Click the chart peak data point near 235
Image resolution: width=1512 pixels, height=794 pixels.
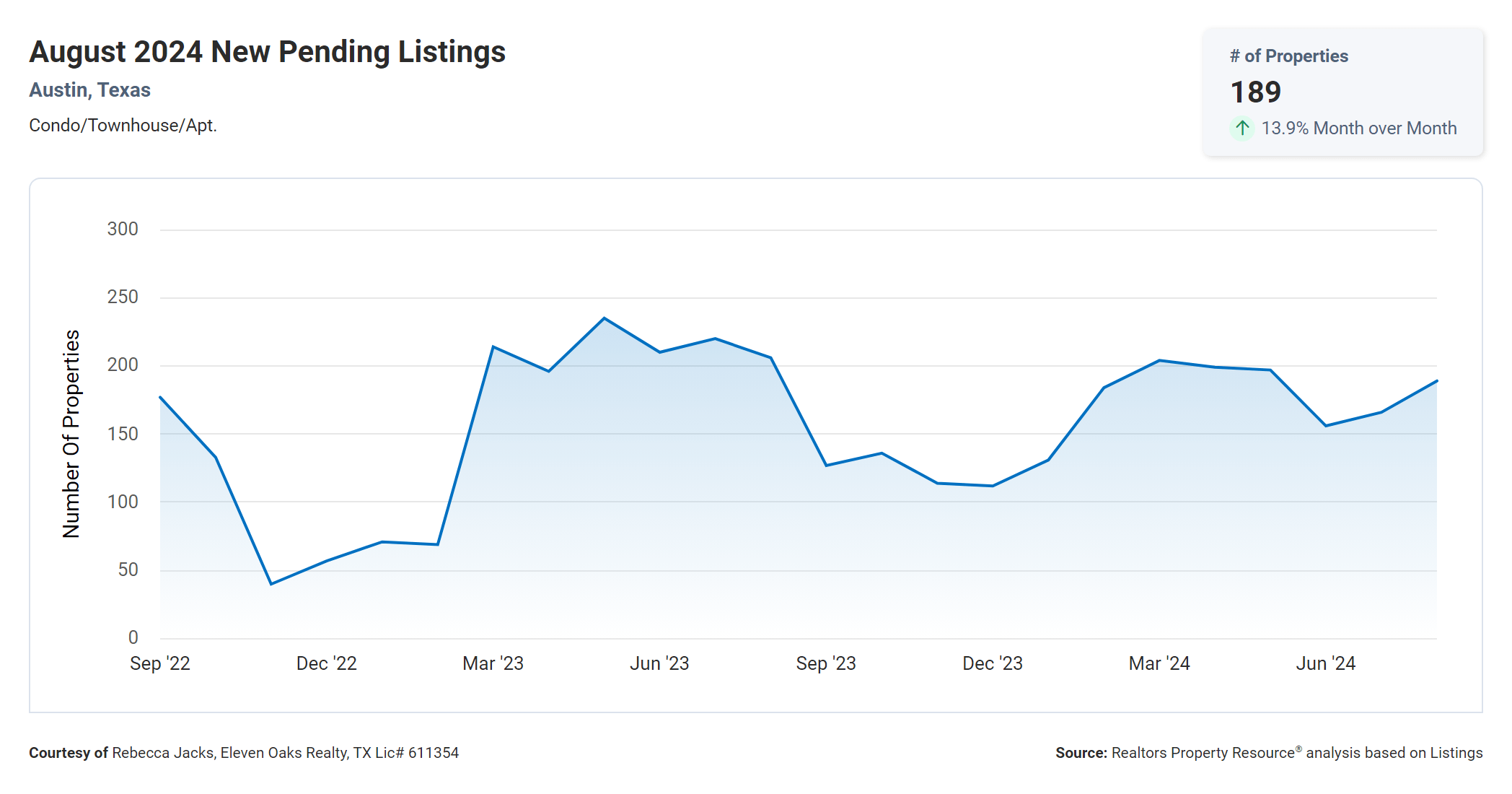coord(605,318)
